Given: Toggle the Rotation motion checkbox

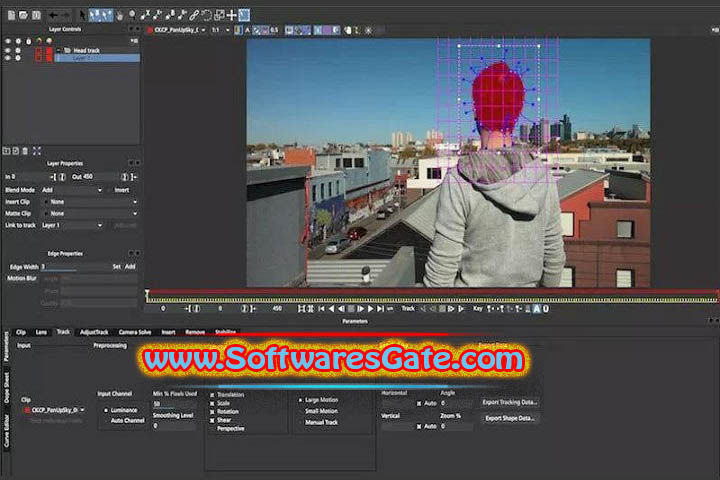Looking at the screenshot, I should 212,412.
